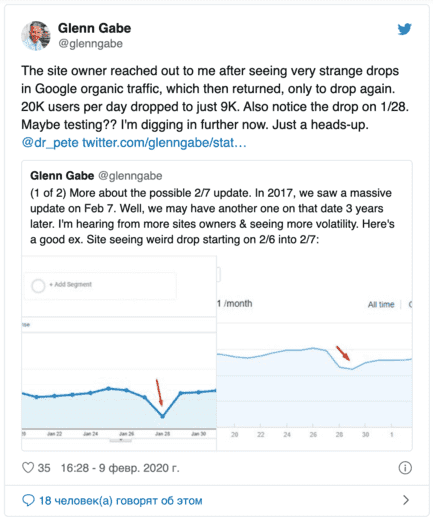The height and width of the screenshot is (520, 433).
Task: Click the Jan 28 low point on the chart
Action: click(163, 416)
